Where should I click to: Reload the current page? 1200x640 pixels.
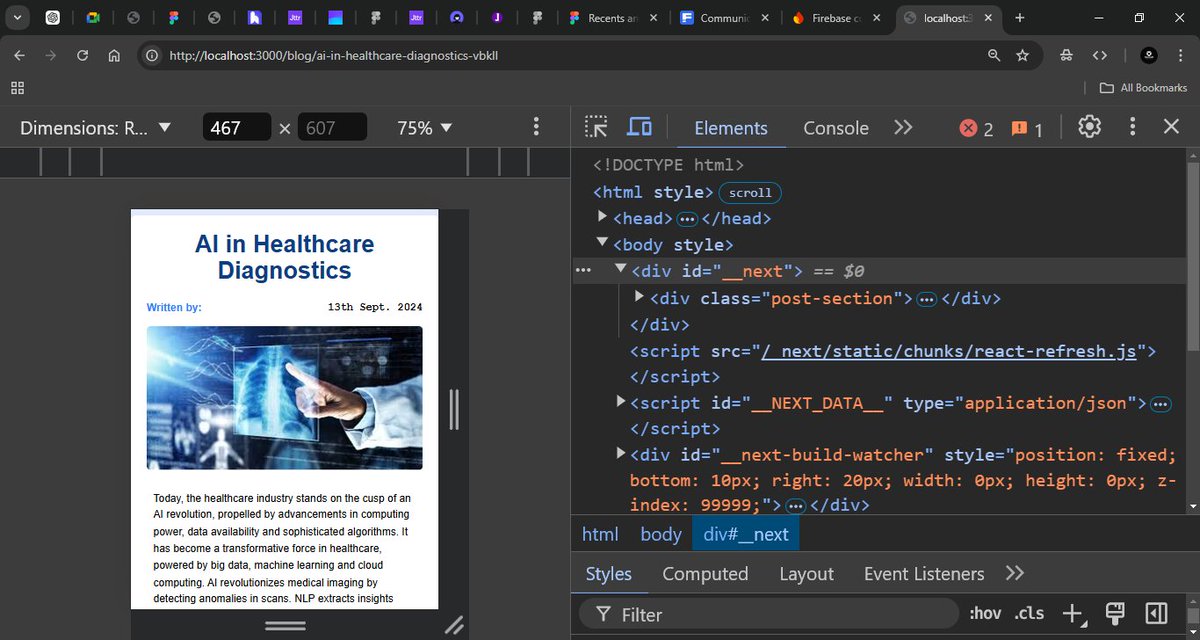point(83,56)
